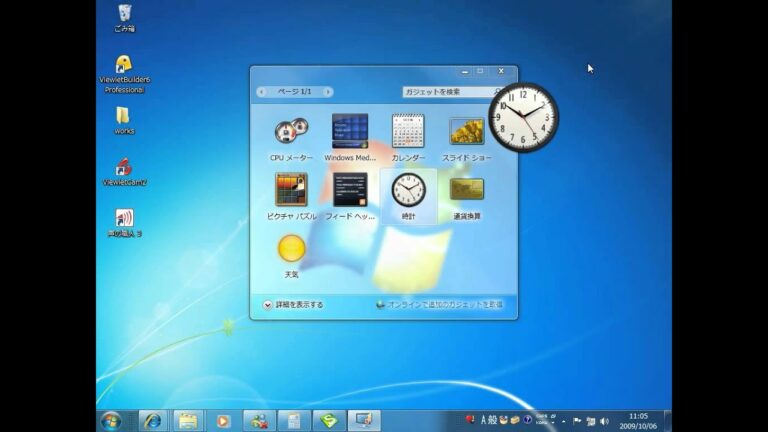
Task: Select the 通貨換算 currency gadget
Action: click(x=466, y=197)
